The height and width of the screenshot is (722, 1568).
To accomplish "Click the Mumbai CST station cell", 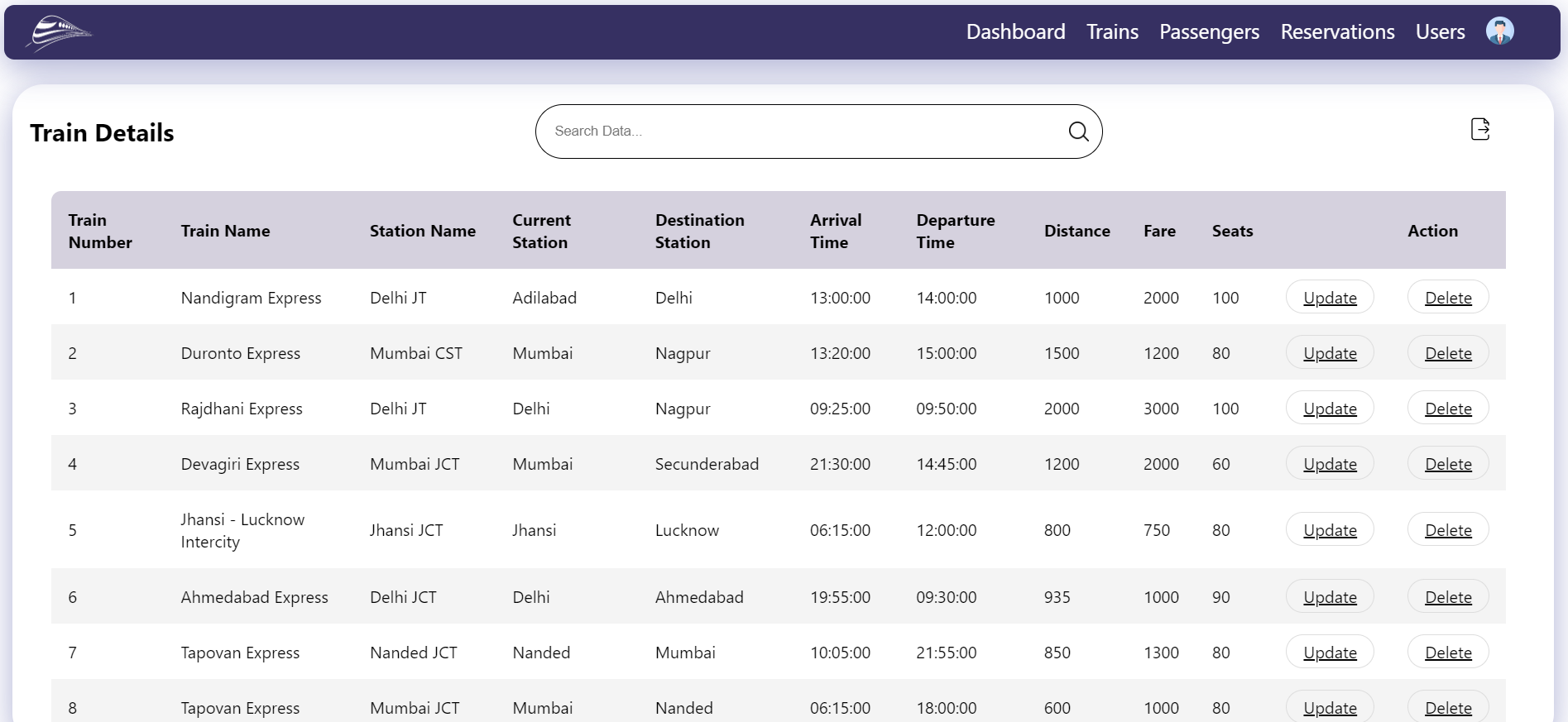I will tap(415, 353).
